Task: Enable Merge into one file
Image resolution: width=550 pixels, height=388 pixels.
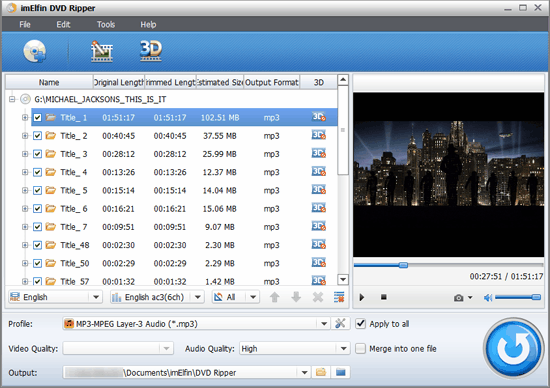Action: (361, 348)
